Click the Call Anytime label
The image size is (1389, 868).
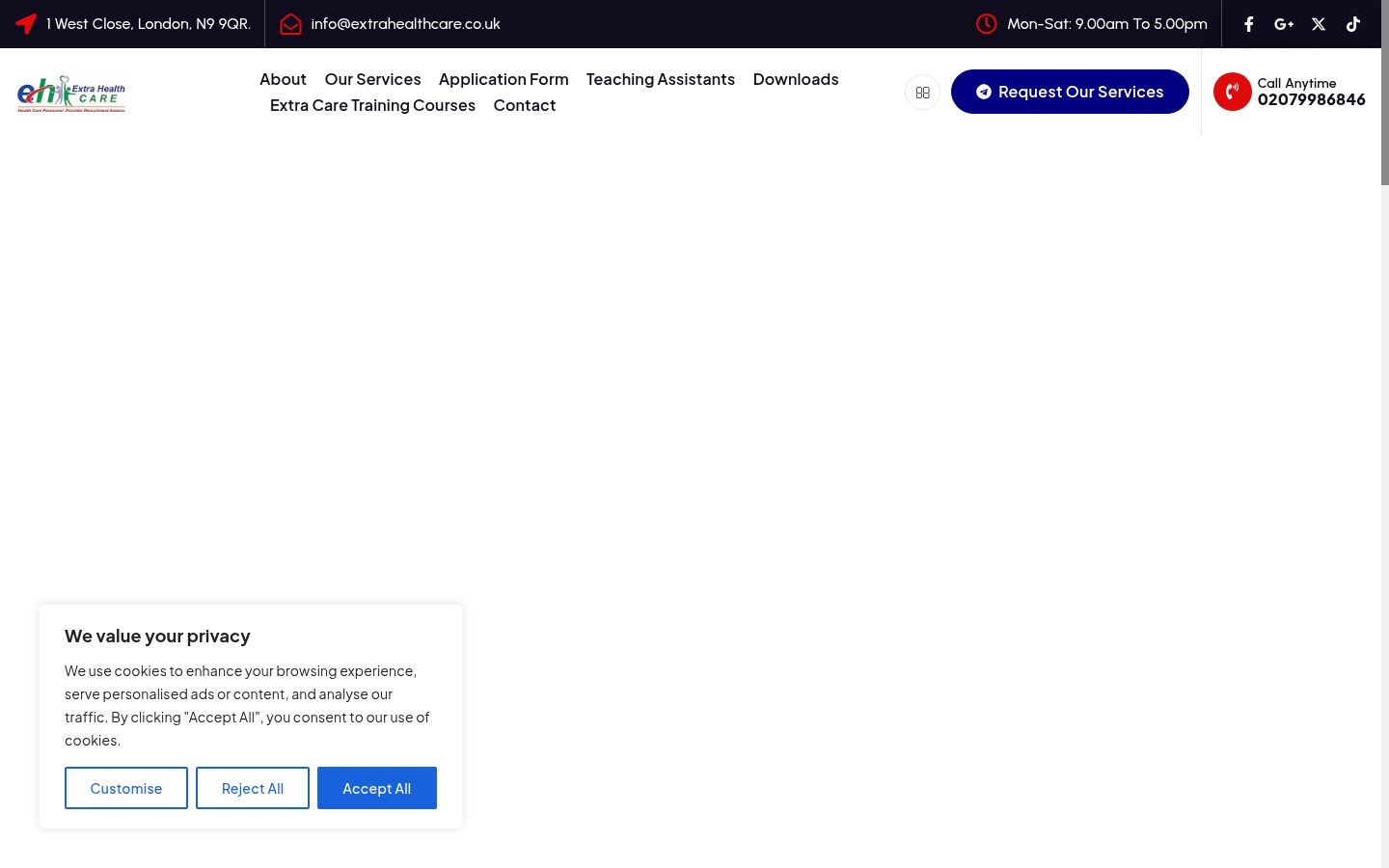click(x=1296, y=83)
